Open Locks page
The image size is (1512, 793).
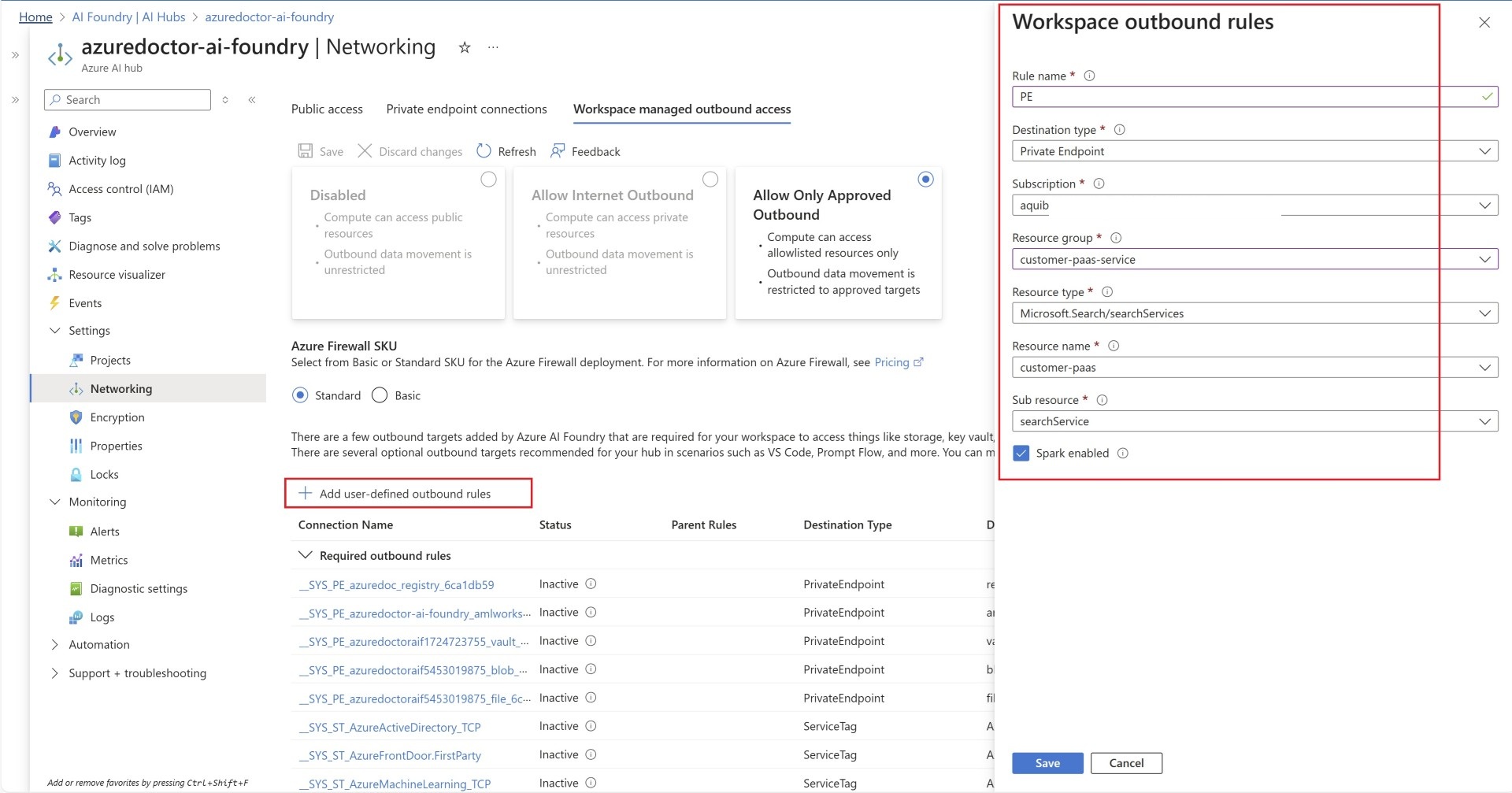tap(104, 474)
